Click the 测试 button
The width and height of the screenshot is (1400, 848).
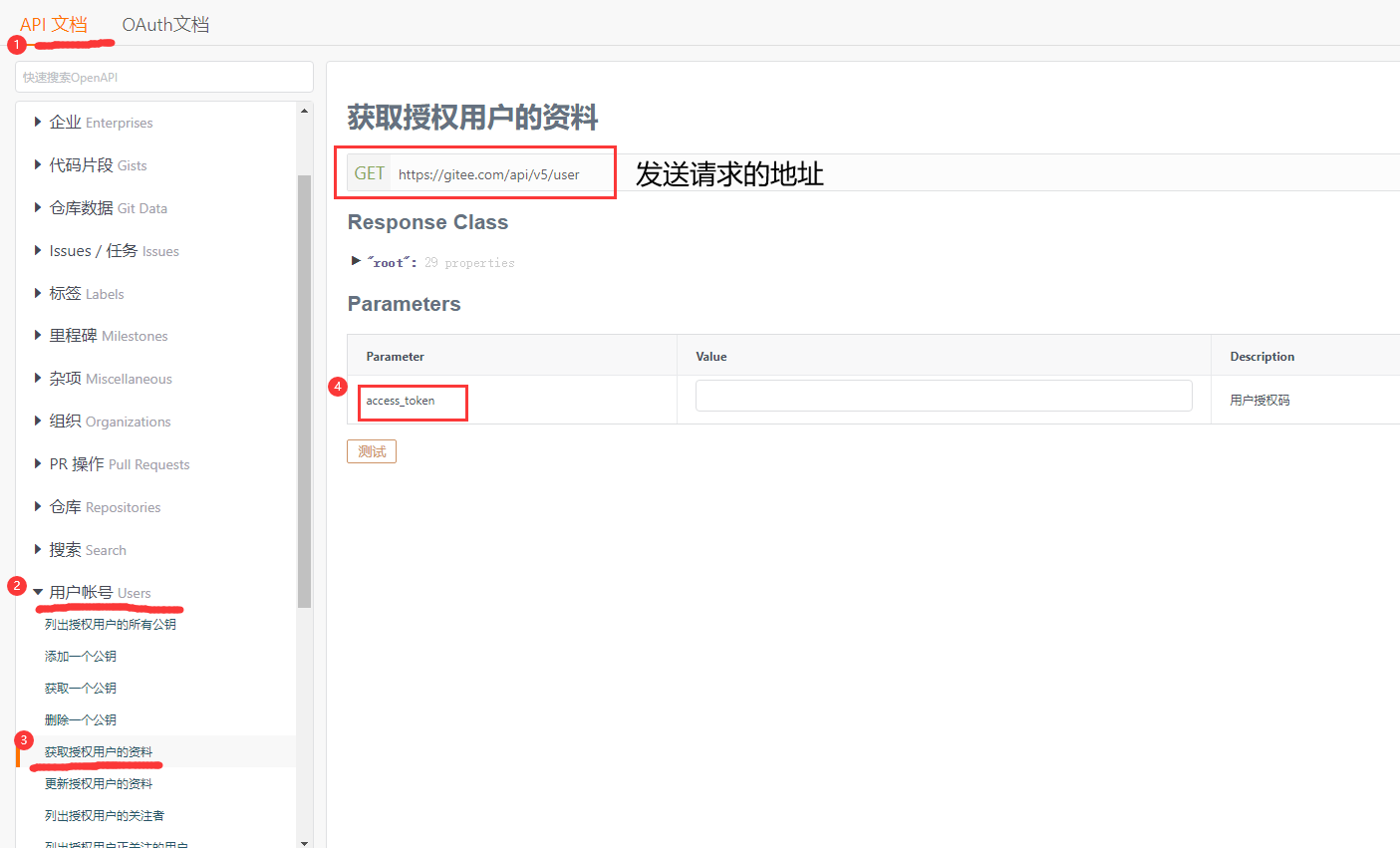pyautogui.click(x=371, y=450)
